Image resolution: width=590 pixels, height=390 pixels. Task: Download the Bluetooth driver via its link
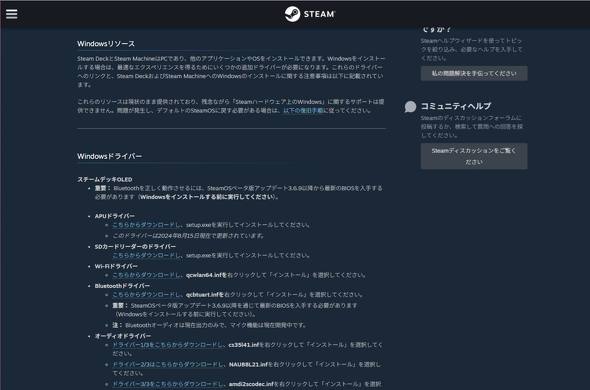146,294
